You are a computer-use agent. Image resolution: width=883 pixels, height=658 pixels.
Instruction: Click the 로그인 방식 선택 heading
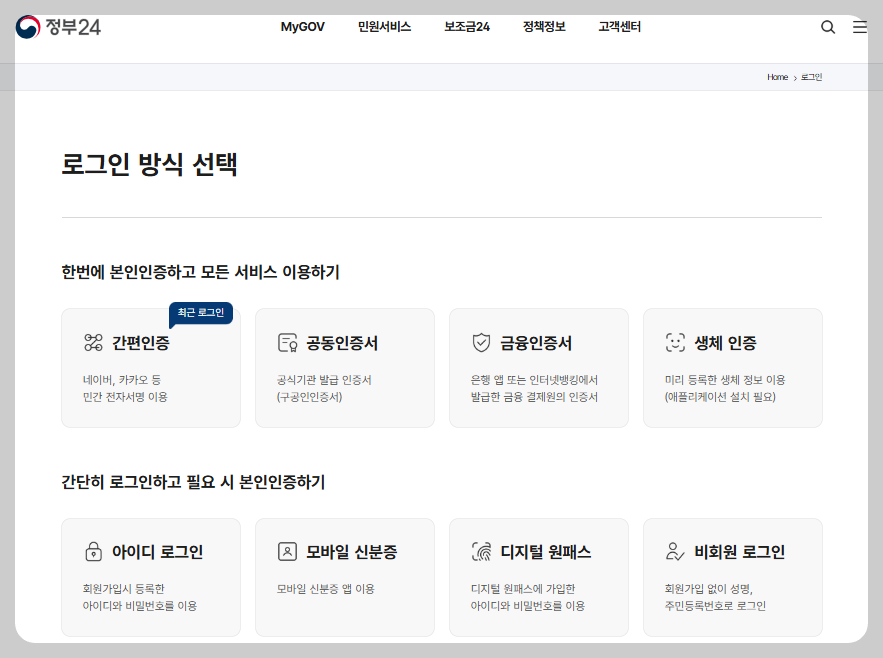coord(149,164)
